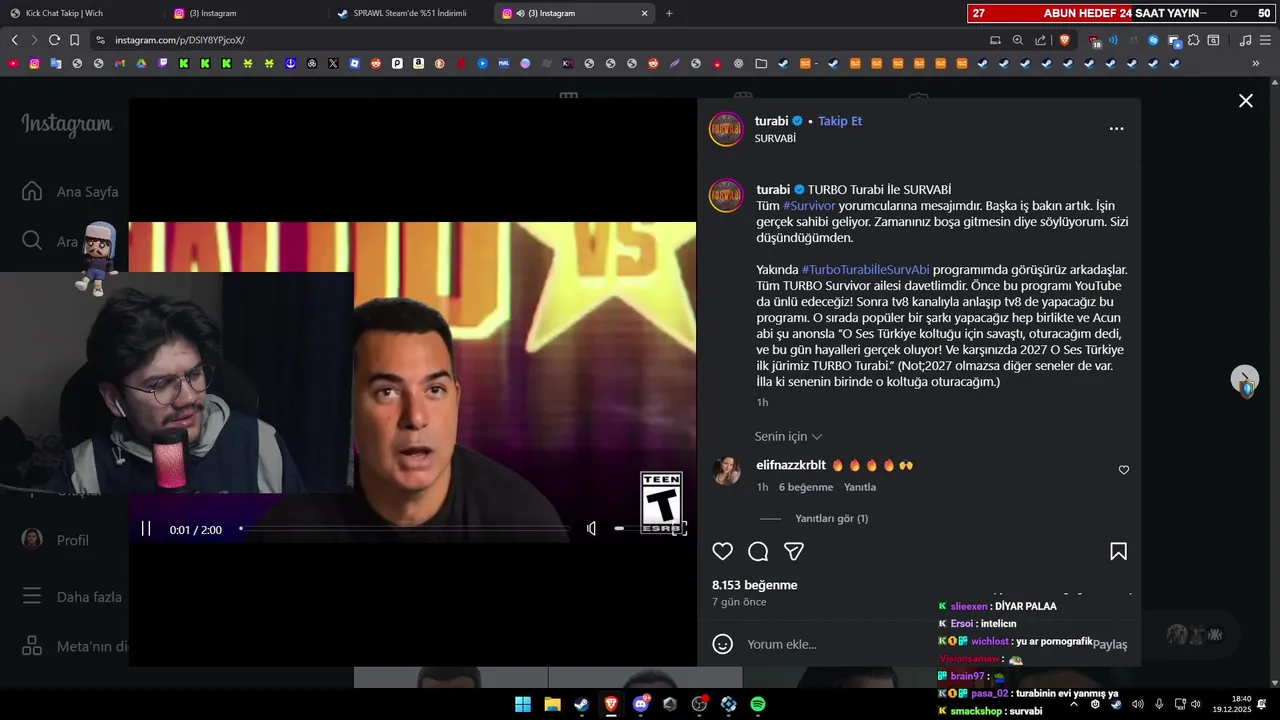View the 8.153 beğenme likes list
Viewport: 1280px width, 720px height.
(x=755, y=585)
